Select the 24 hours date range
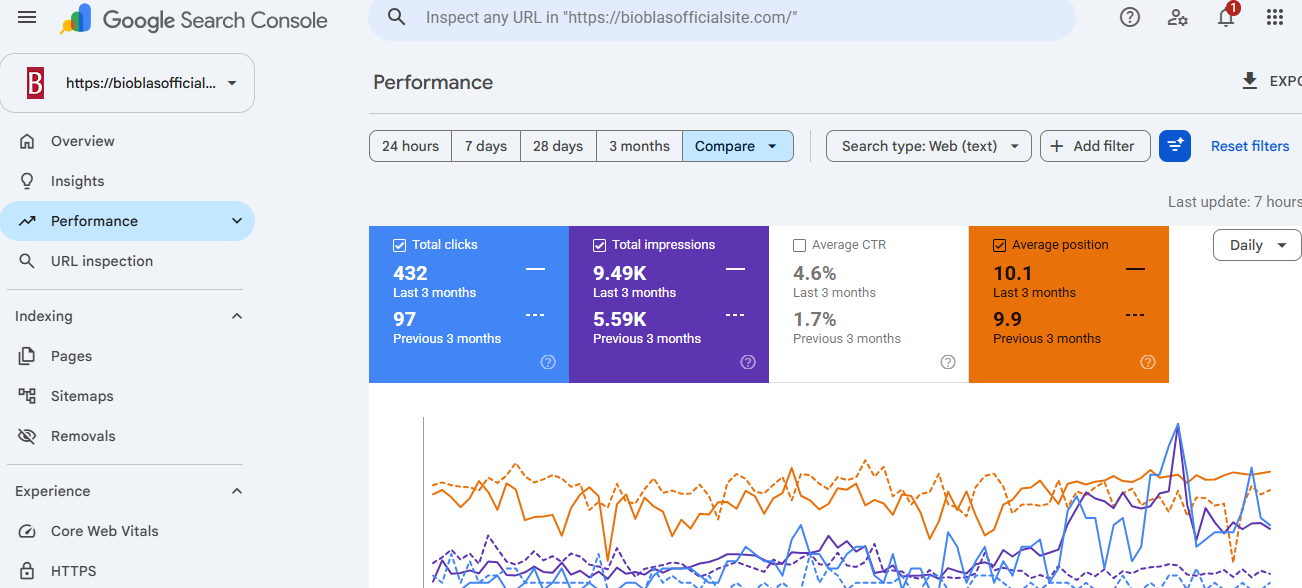The width and height of the screenshot is (1302, 588). [410, 146]
